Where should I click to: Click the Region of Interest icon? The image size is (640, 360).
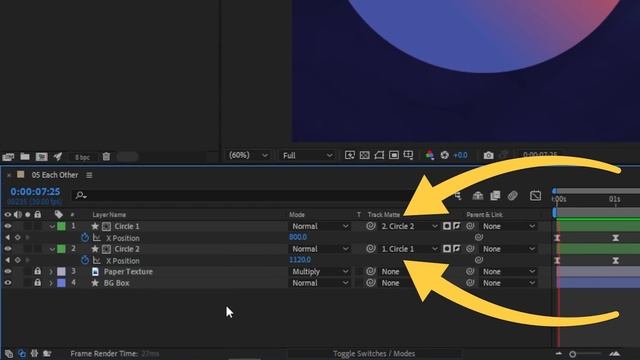394,155
